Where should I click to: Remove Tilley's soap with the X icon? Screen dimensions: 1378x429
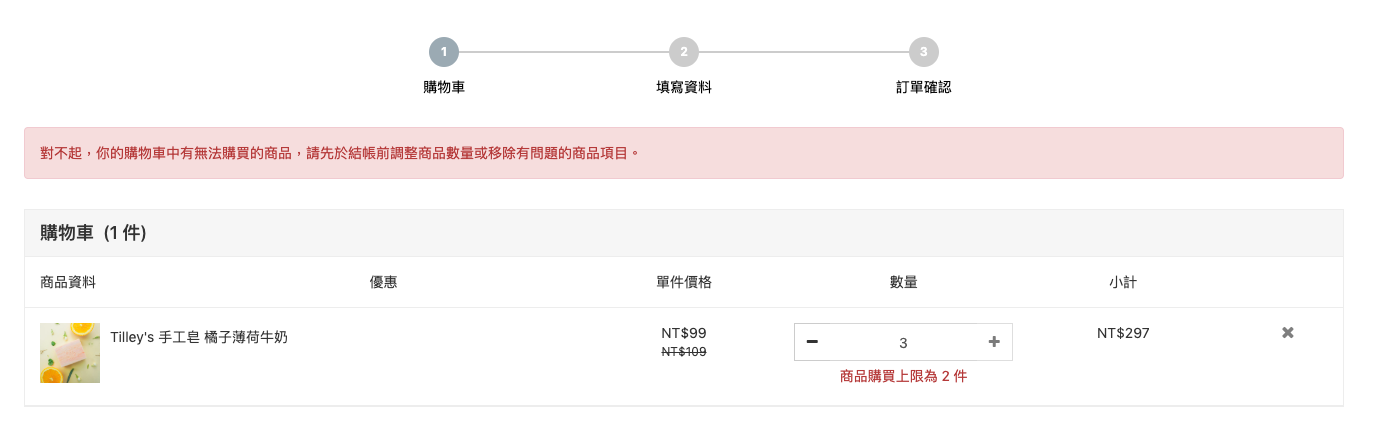1288,332
